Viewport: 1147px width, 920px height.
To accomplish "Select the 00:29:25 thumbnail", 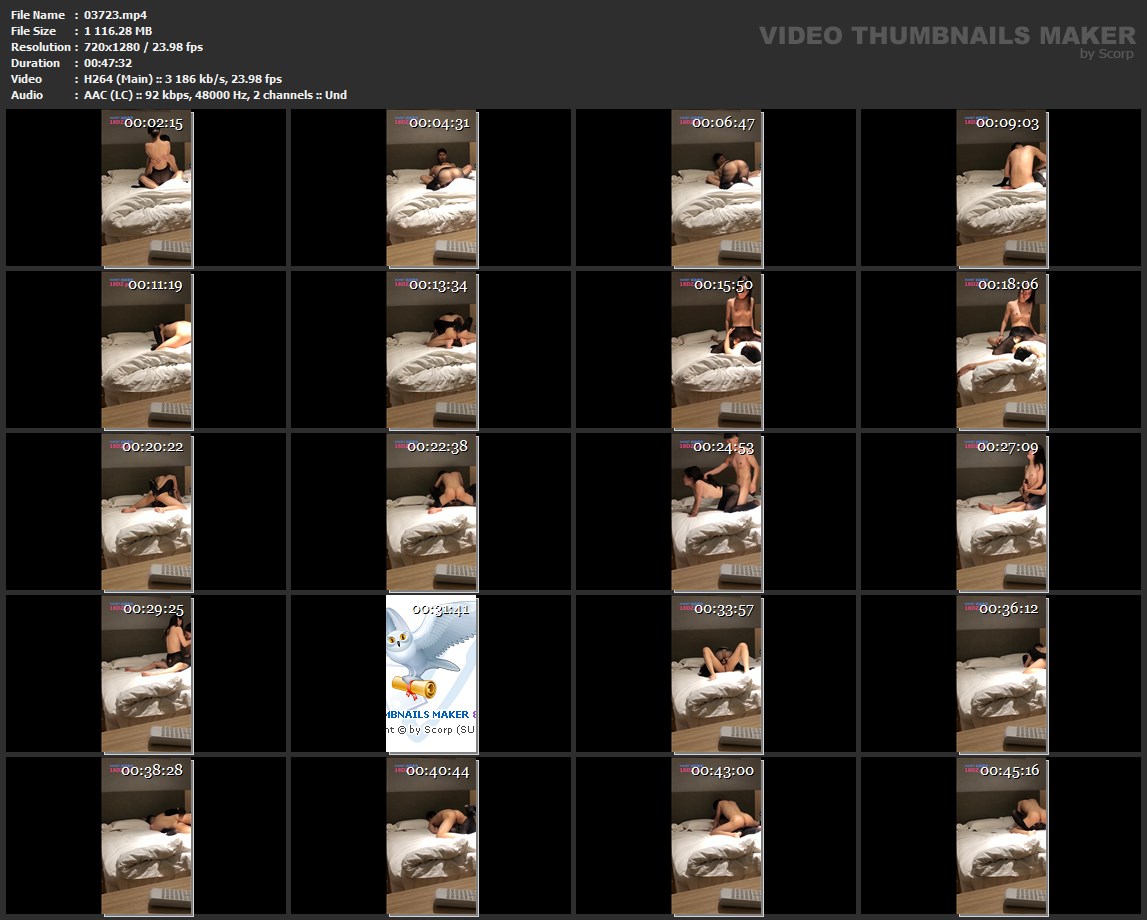I will click(146, 674).
